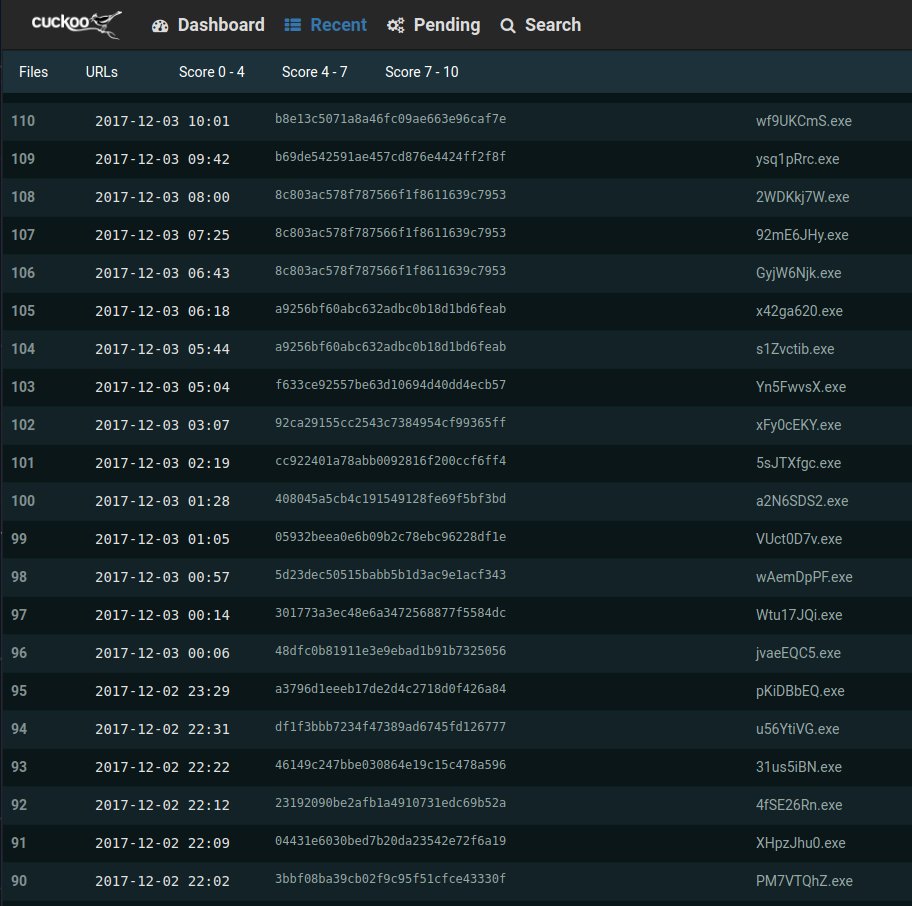Click timestamp 2017-12-03 06:43
Image resolution: width=912 pixels, height=906 pixels.
point(162,273)
